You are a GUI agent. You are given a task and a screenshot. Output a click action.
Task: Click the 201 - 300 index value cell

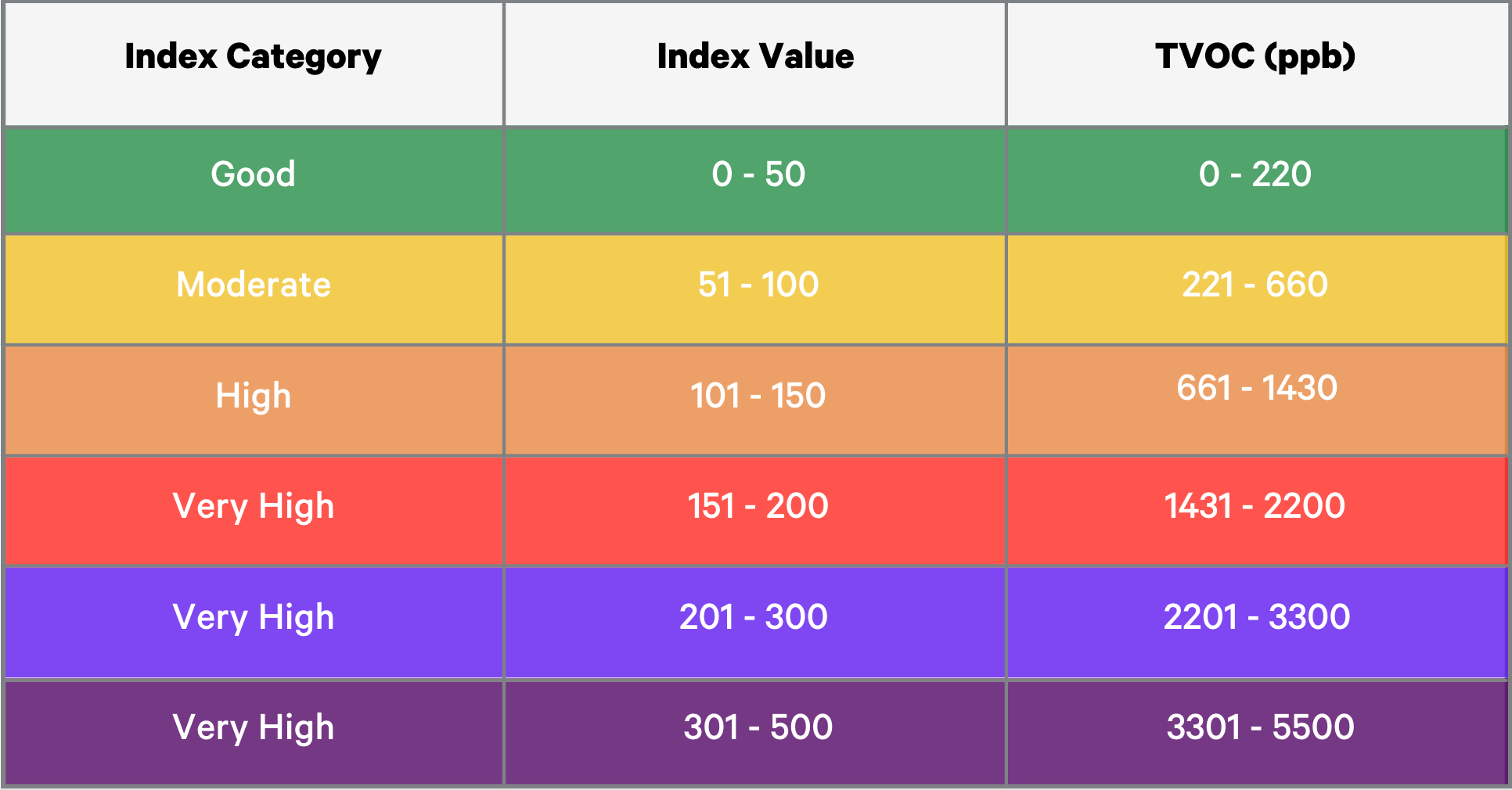pos(754,617)
